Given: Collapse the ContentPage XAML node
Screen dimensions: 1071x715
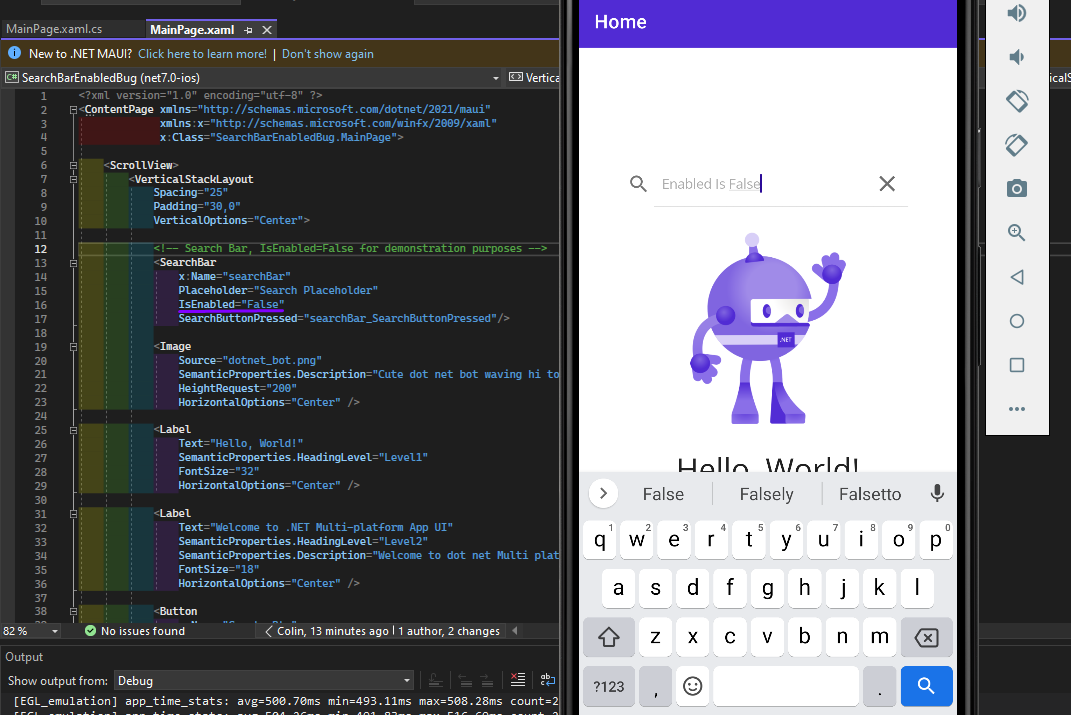Looking at the screenshot, I should (73, 109).
